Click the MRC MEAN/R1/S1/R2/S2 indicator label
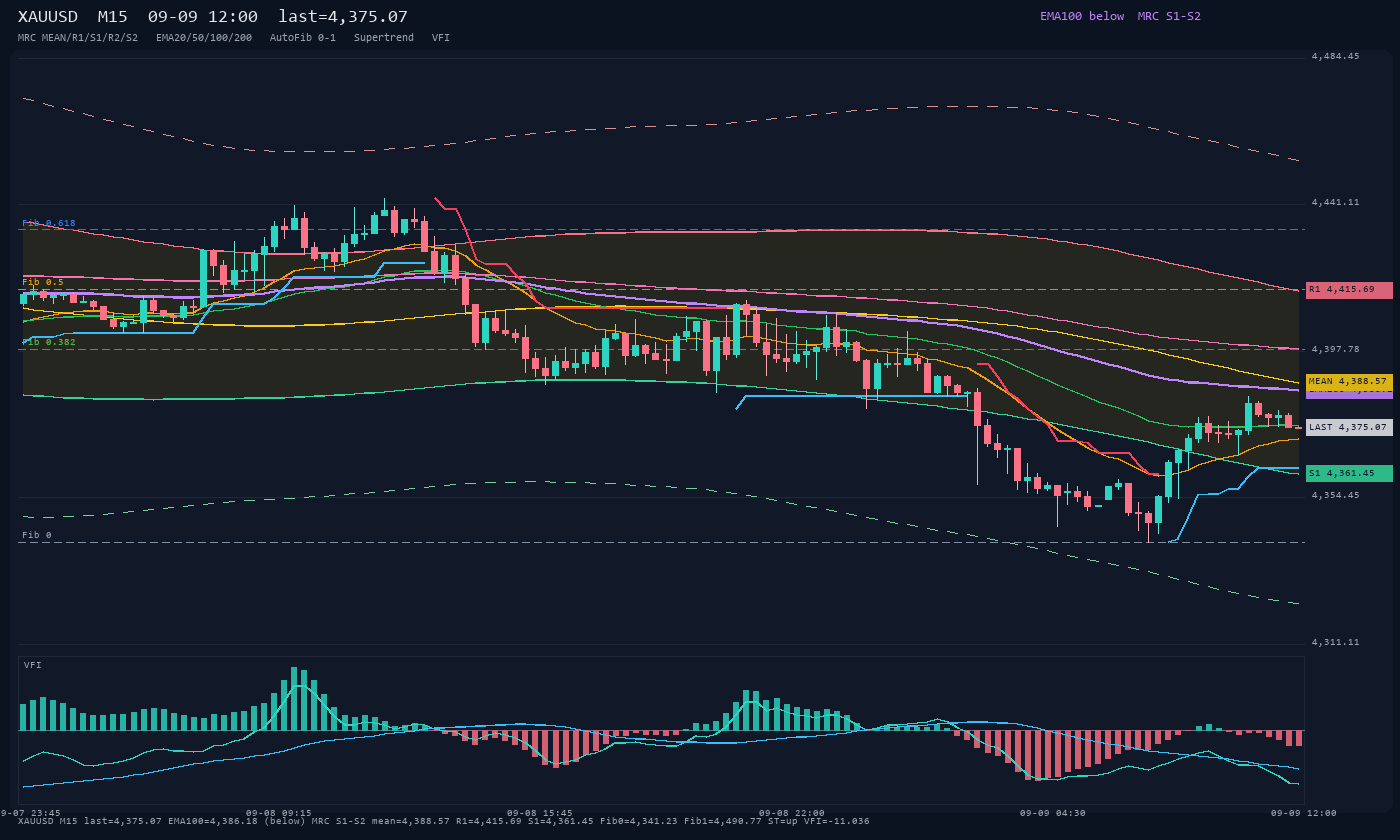Image resolution: width=1400 pixels, height=840 pixels. click(x=78, y=37)
